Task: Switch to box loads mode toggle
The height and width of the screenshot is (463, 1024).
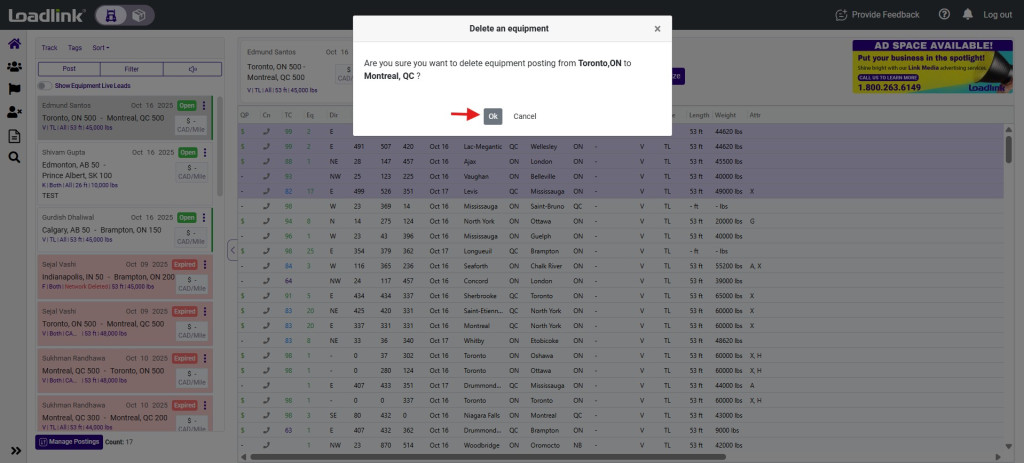Action: pos(140,15)
